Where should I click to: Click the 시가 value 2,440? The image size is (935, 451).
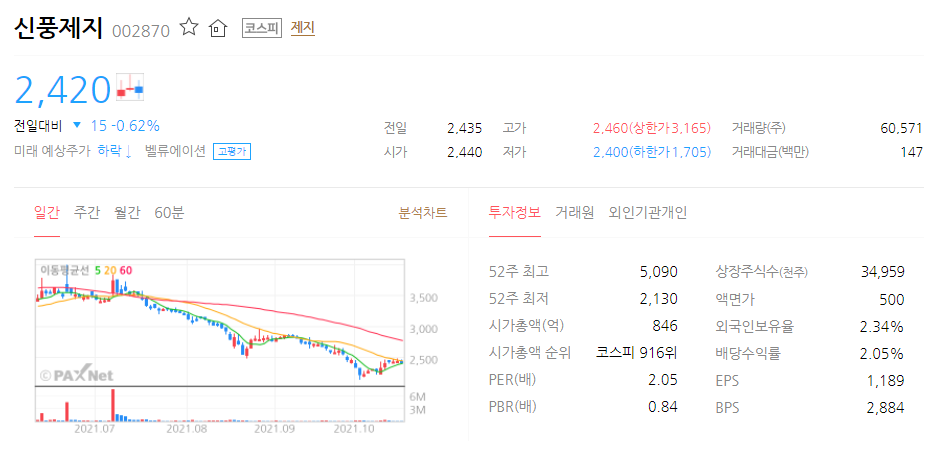(x=465, y=152)
